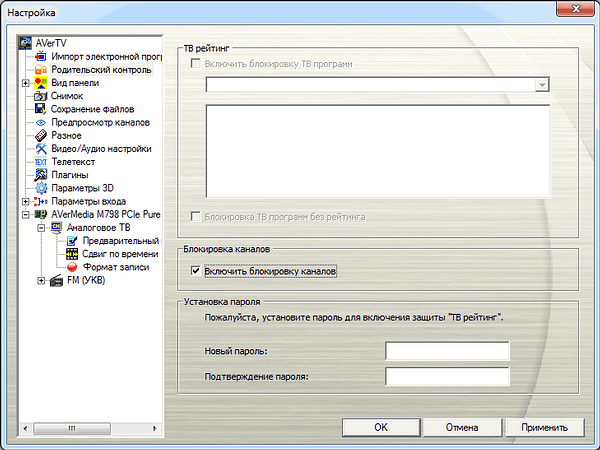Select Импорт электронной программы tree item
This screenshot has width=600, height=450.
[107, 57]
